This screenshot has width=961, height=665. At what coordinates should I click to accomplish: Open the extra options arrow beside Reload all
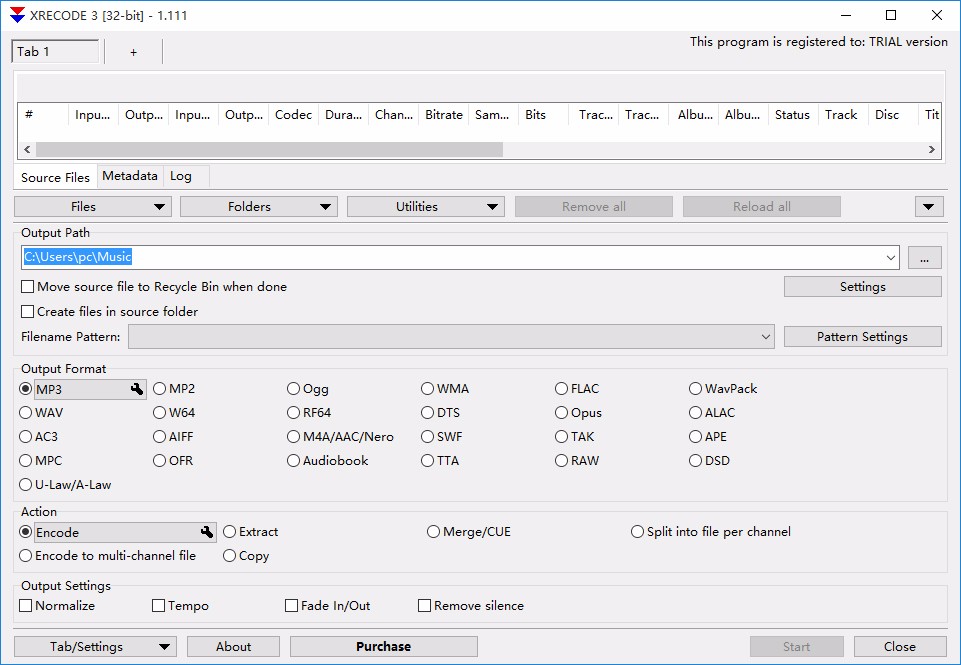930,207
